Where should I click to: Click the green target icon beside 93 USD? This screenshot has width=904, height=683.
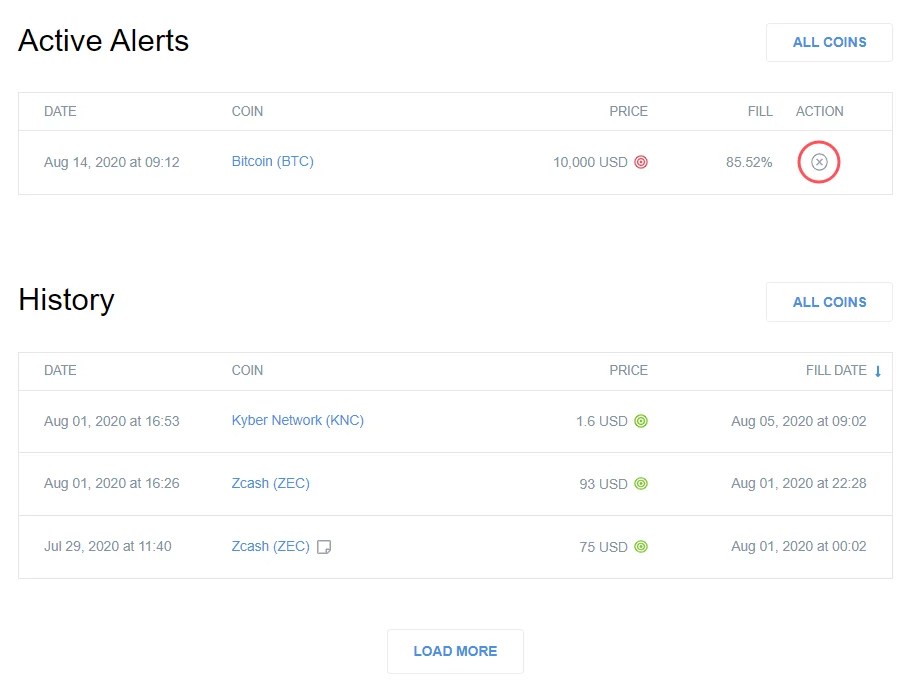click(641, 484)
